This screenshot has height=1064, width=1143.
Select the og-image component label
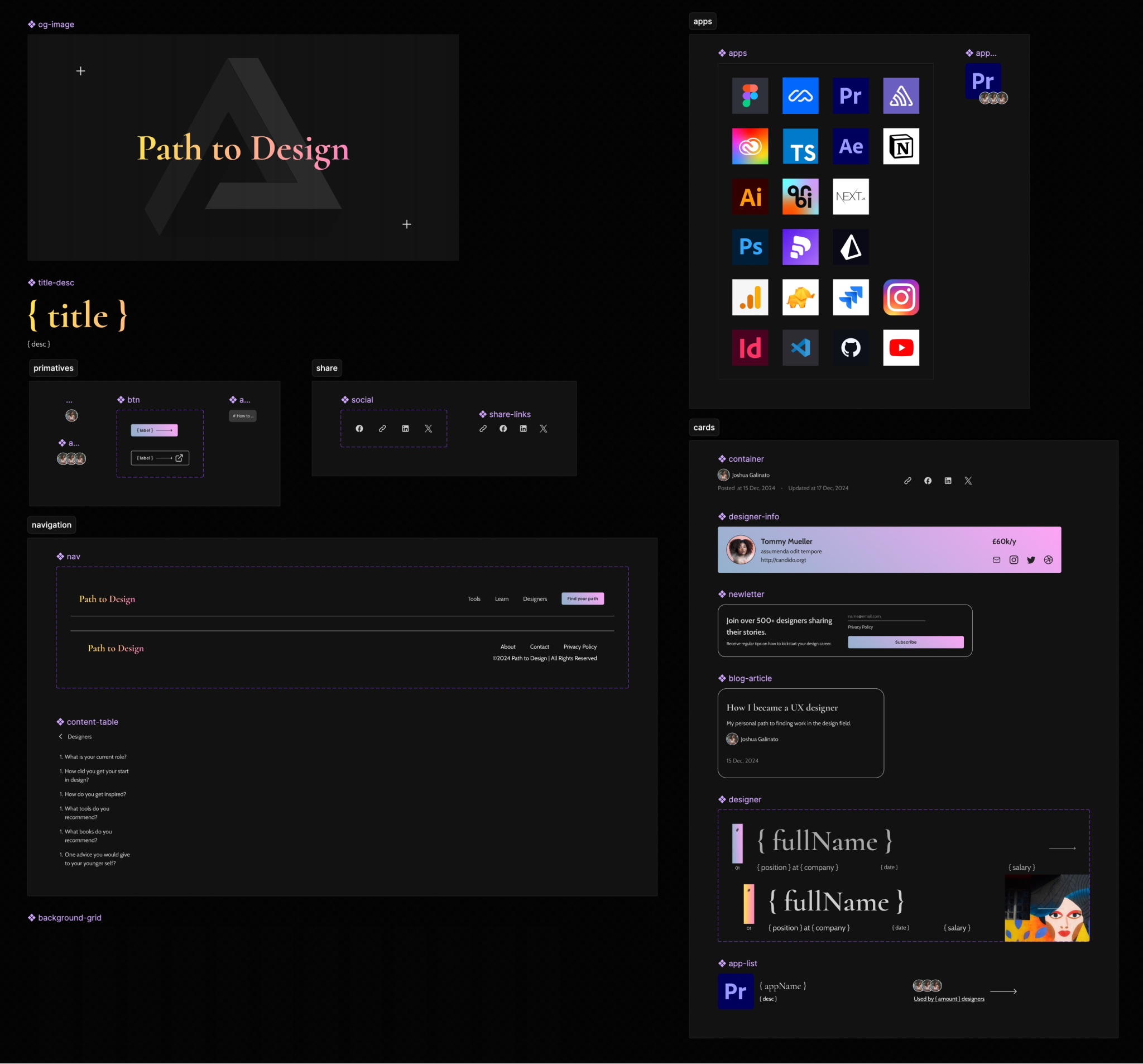point(51,24)
